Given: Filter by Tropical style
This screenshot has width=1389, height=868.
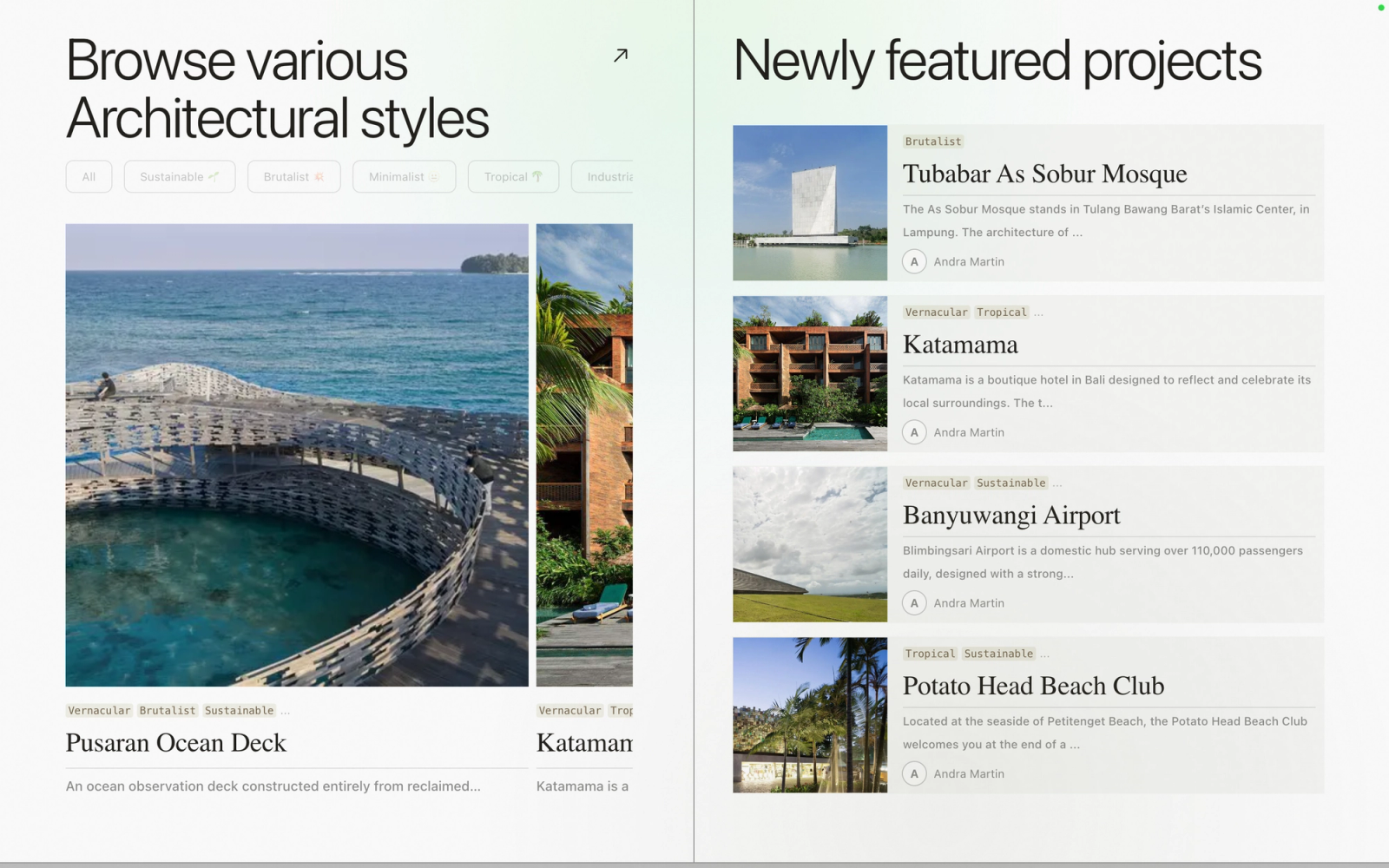Looking at the screenshot, I should 513,176.
